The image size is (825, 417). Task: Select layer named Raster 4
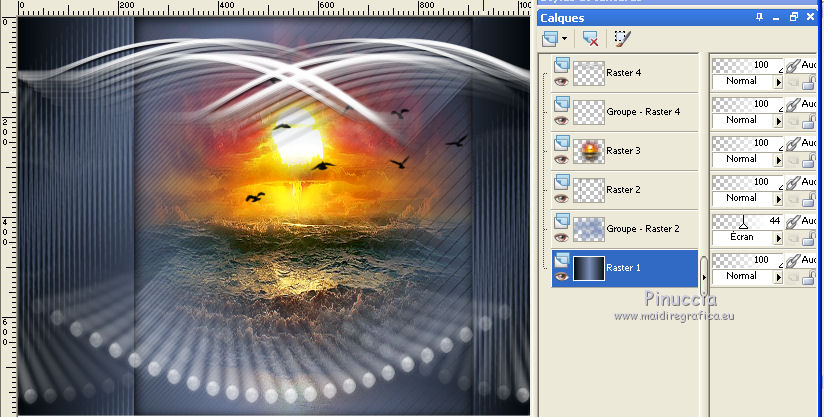[x=623, y=73]
